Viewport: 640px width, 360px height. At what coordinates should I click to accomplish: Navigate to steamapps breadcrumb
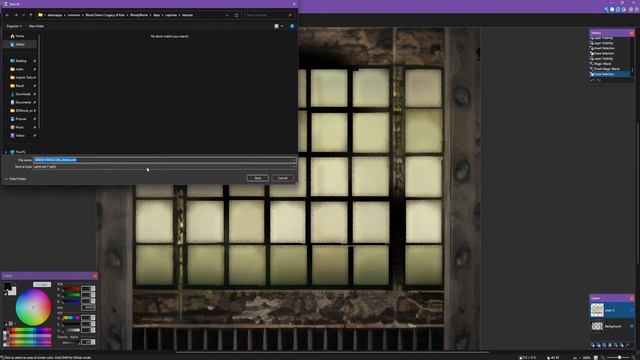pos(55,15)
